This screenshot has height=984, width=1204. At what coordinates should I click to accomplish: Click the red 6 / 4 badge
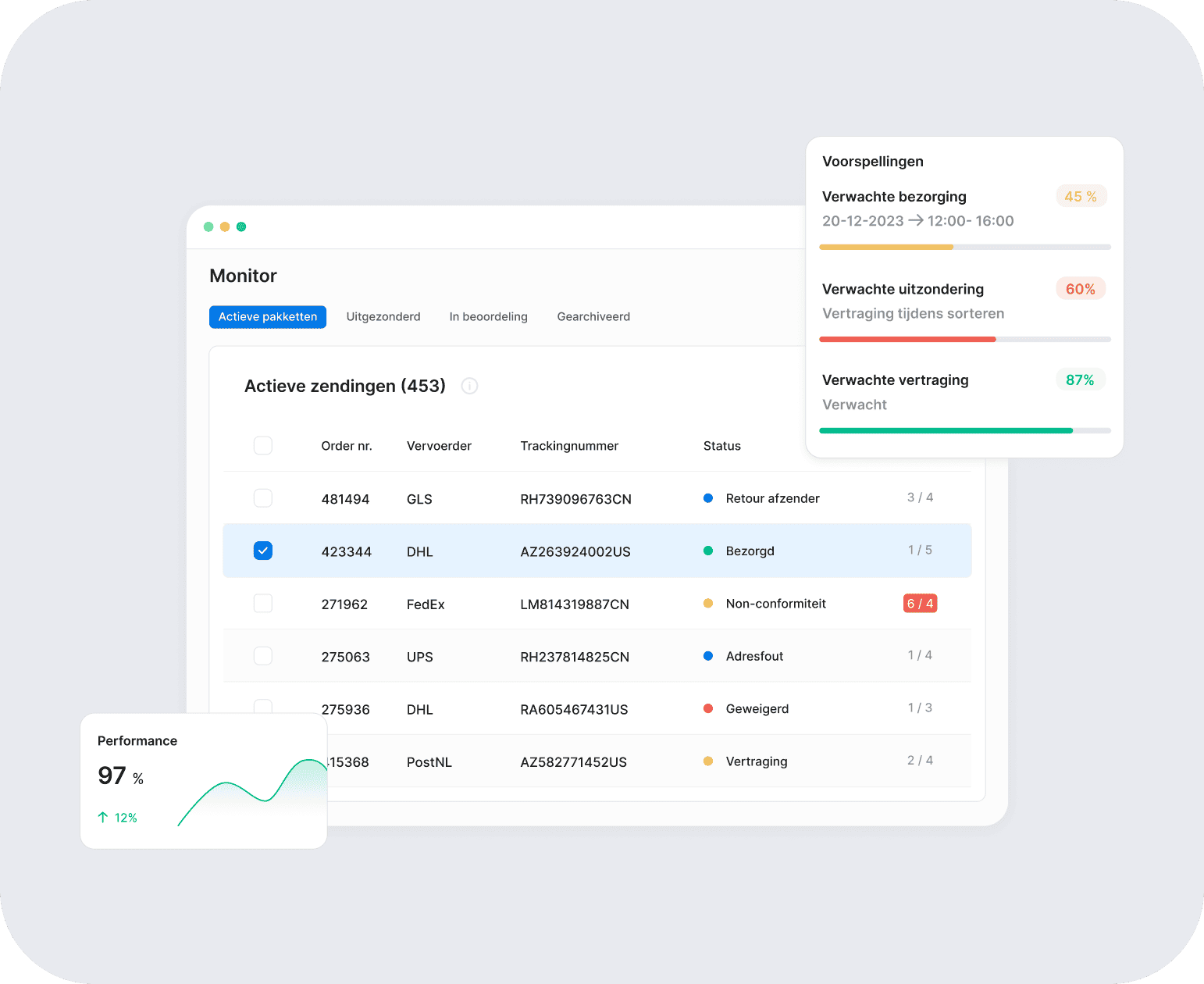(x=920, y=604)
